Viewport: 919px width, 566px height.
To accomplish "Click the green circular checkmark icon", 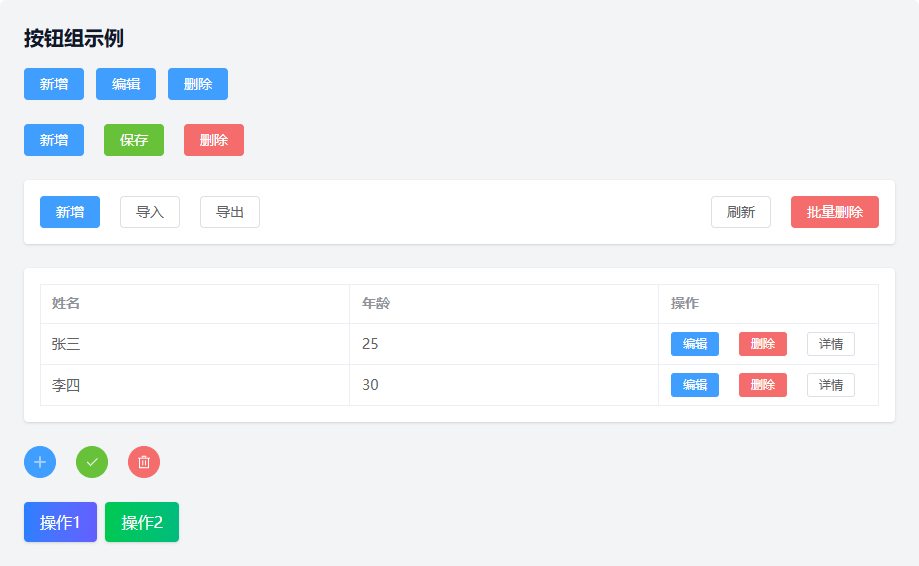I will (x=92, y=462).
